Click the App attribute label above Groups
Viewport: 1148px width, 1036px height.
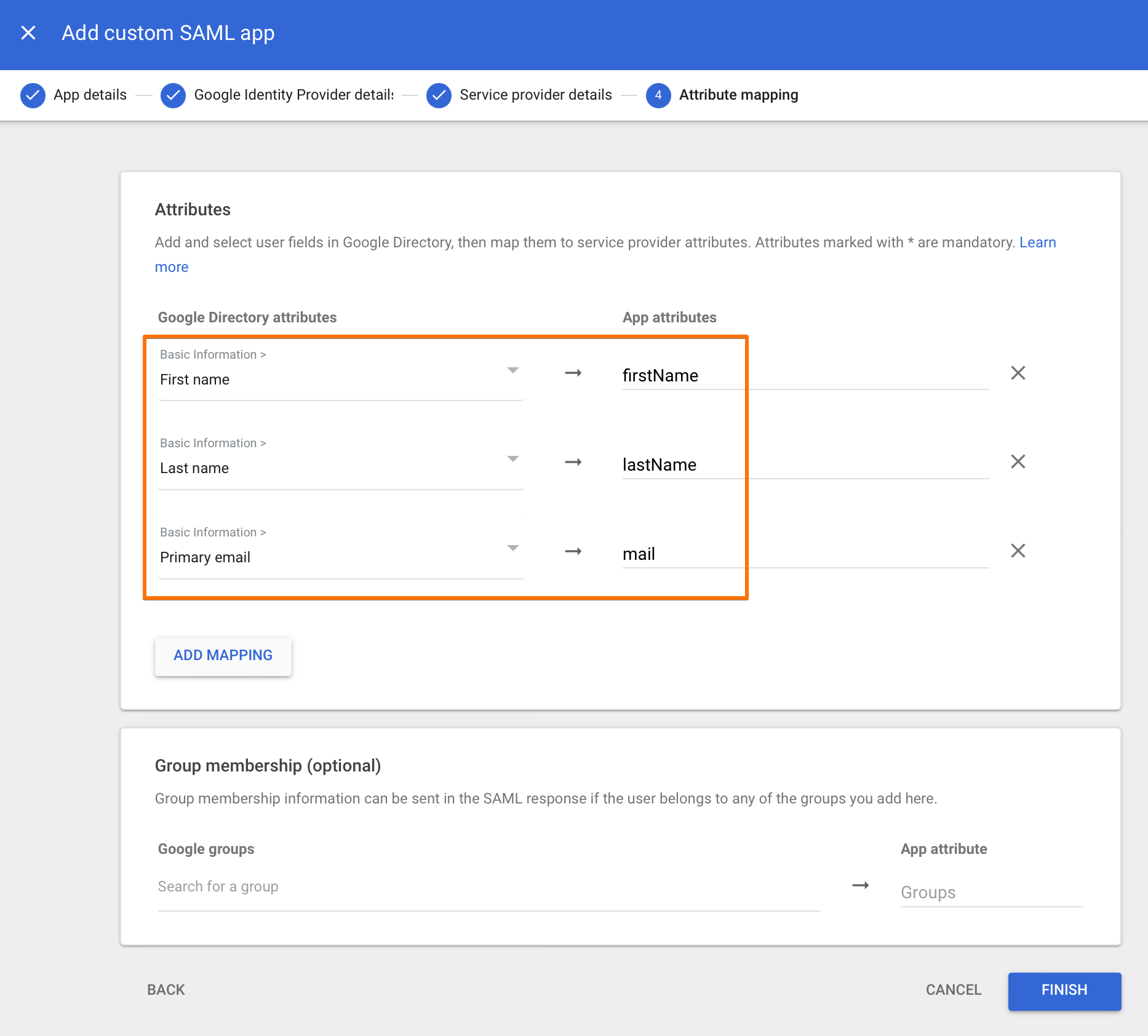point(944,849)
